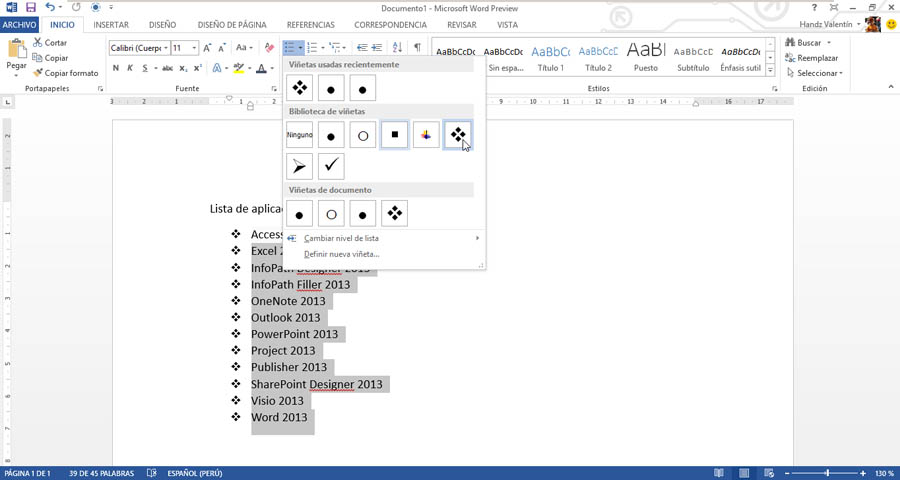The image size is (900, 480).
Task: Show paragraph marks with pilcrow icon
Action: 417,47
